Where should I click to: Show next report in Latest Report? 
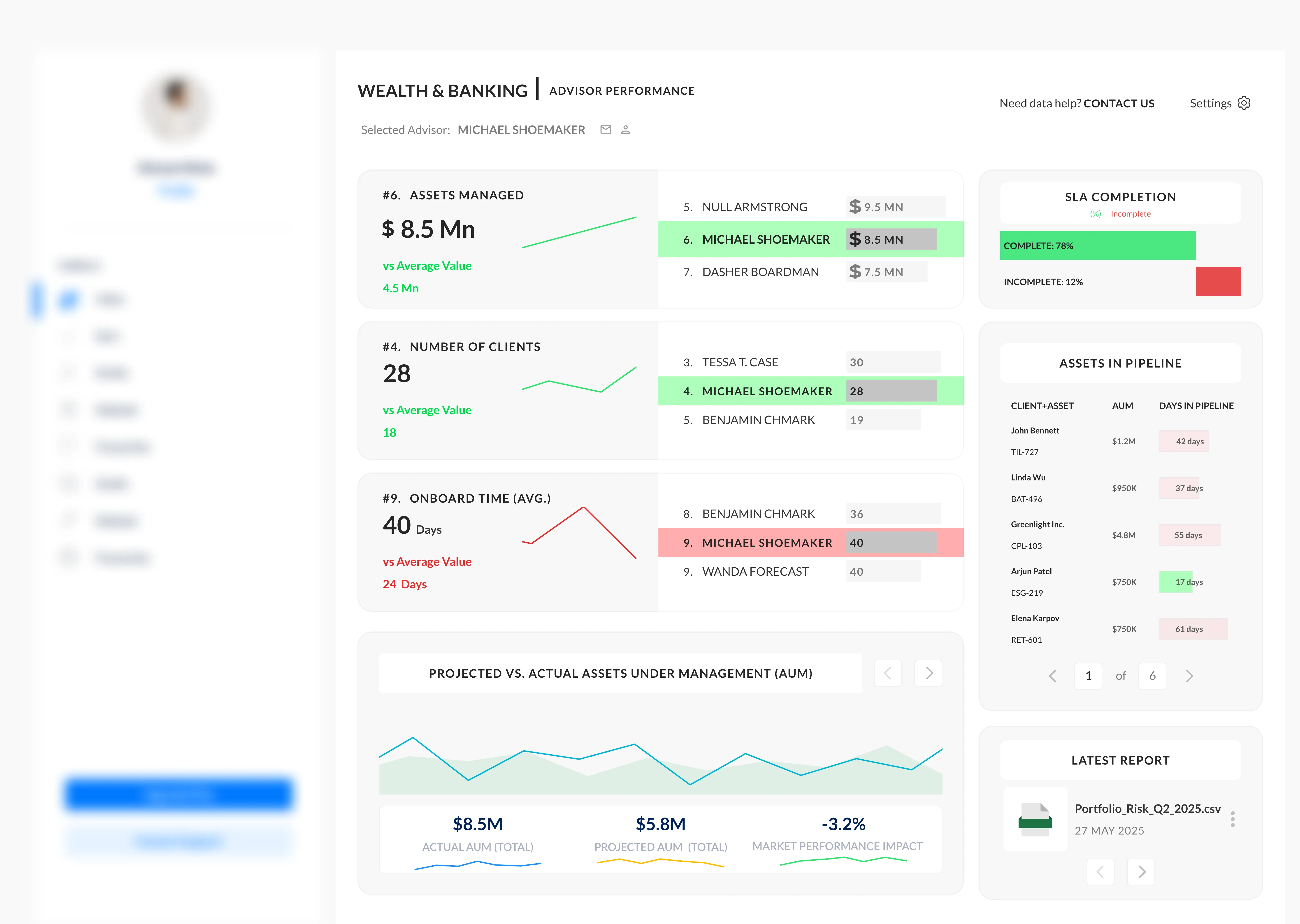[x=1141, y=872]
